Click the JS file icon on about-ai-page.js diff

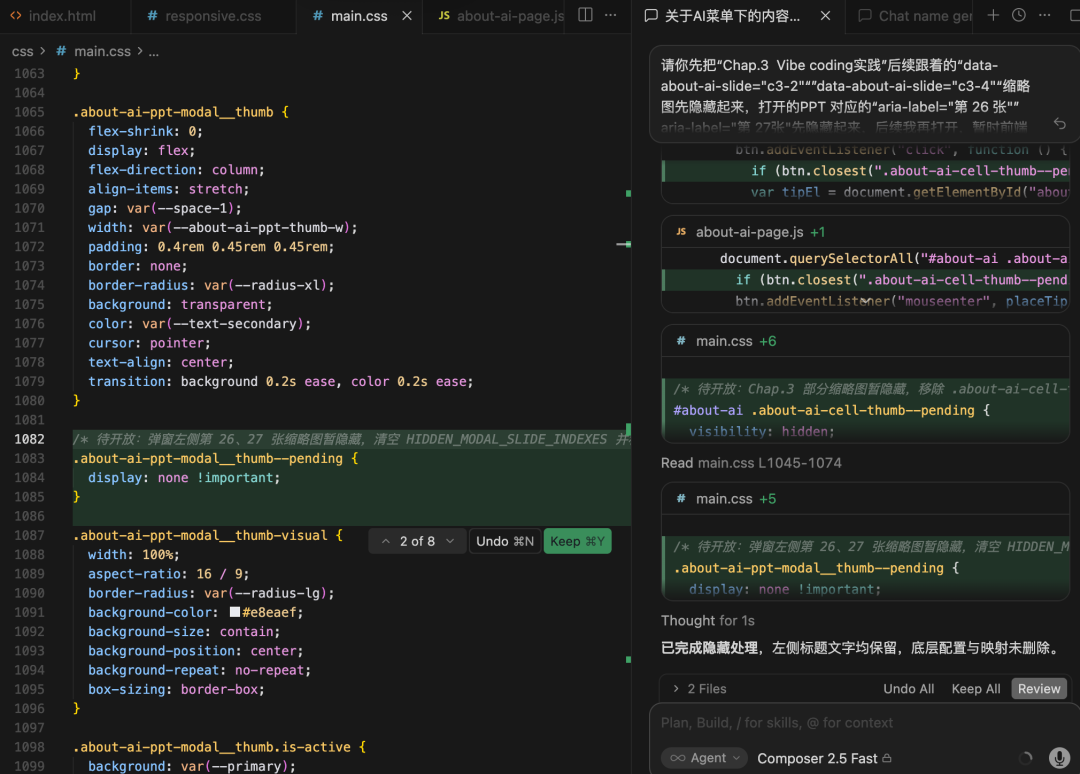point(681,232)
